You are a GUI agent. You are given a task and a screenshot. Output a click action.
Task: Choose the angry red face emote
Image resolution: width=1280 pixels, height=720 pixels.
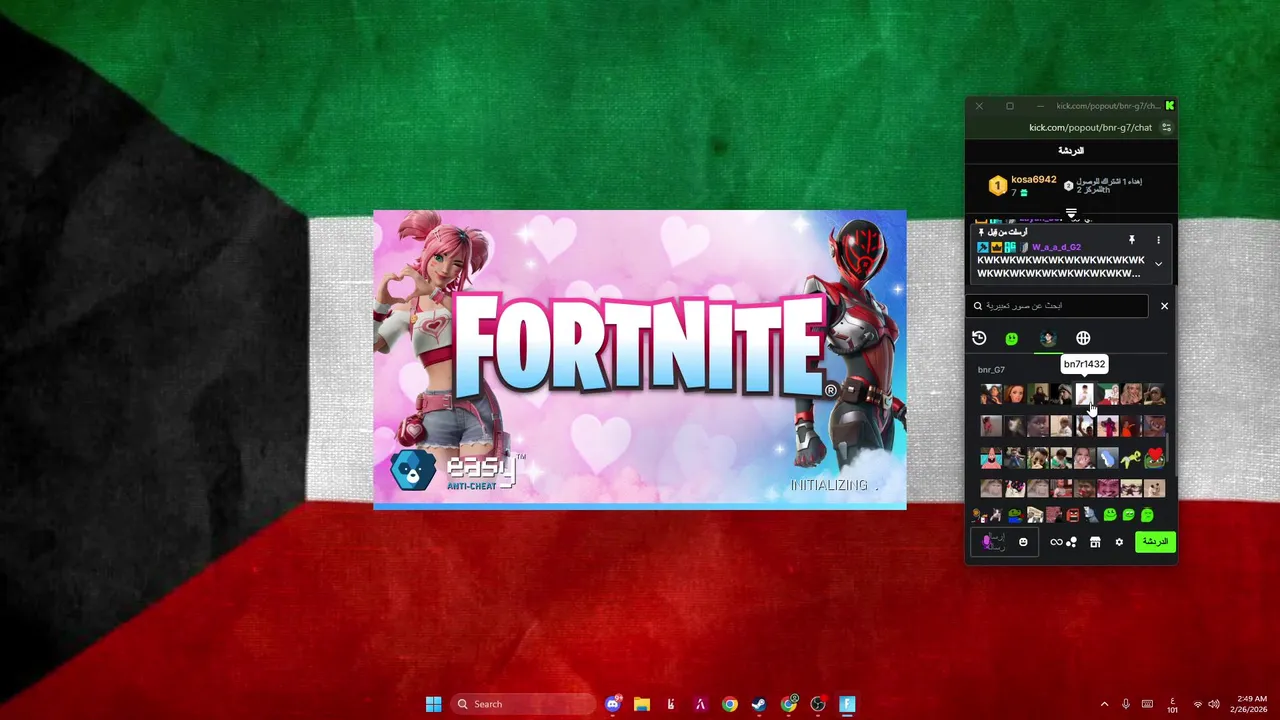1073,515
